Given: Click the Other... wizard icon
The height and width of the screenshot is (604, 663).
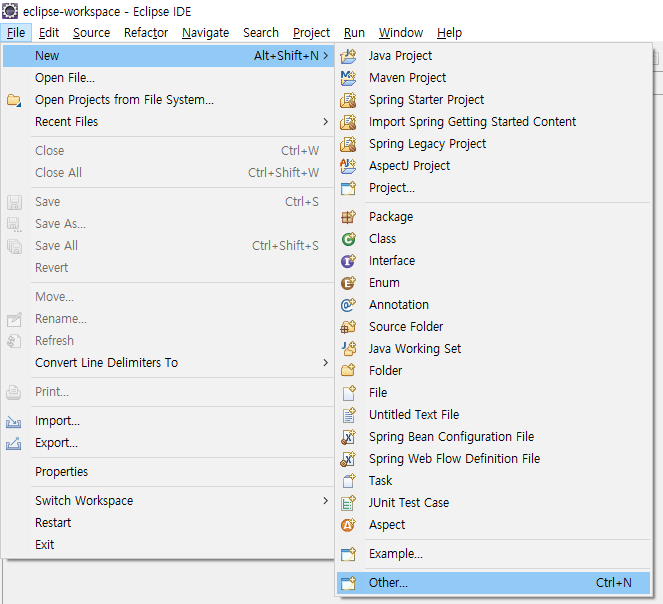Looking at the screenshot, I should point(348,583).
